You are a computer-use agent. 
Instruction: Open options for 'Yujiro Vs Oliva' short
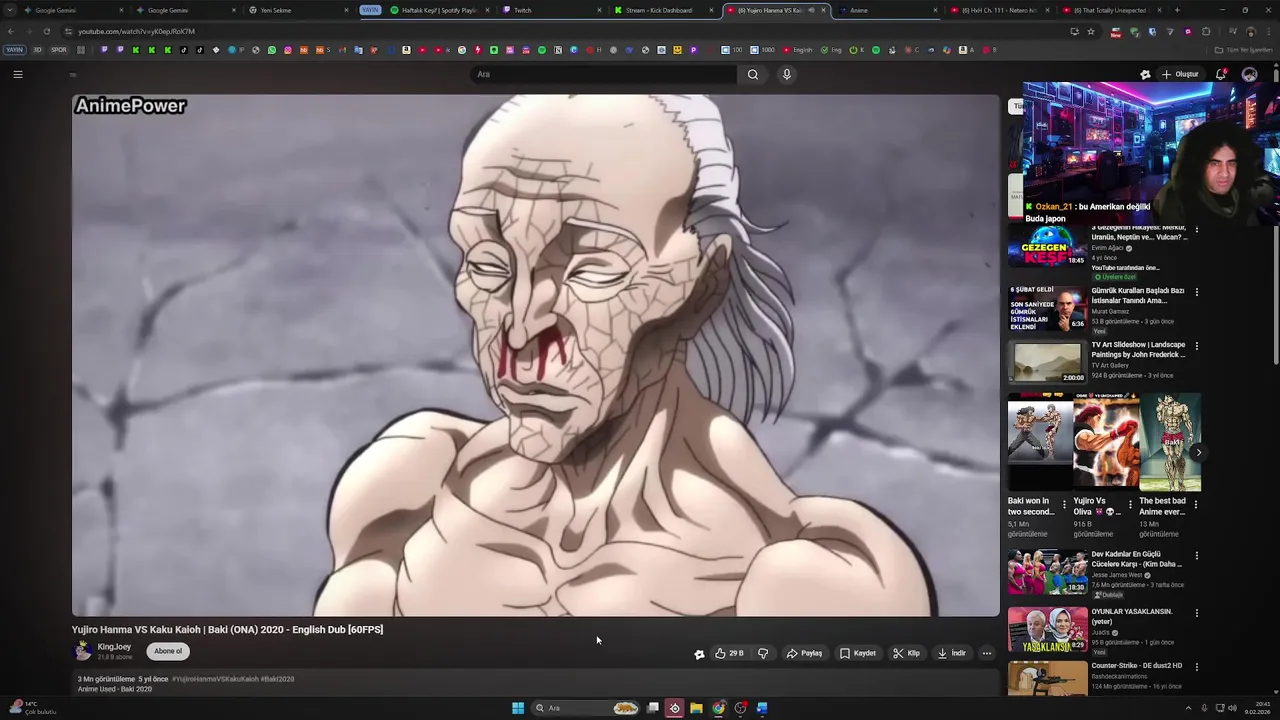click(1130, 504)
